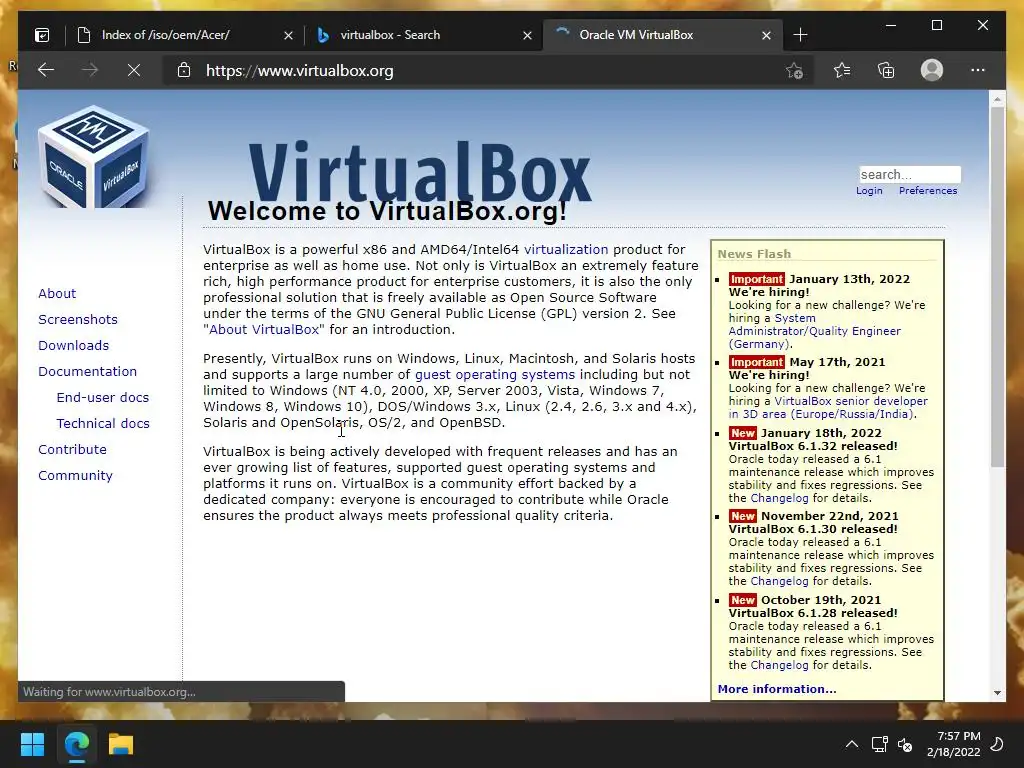Add this page to favorites star icon
Screen dimensions: 1024x768
pos(794,71)
